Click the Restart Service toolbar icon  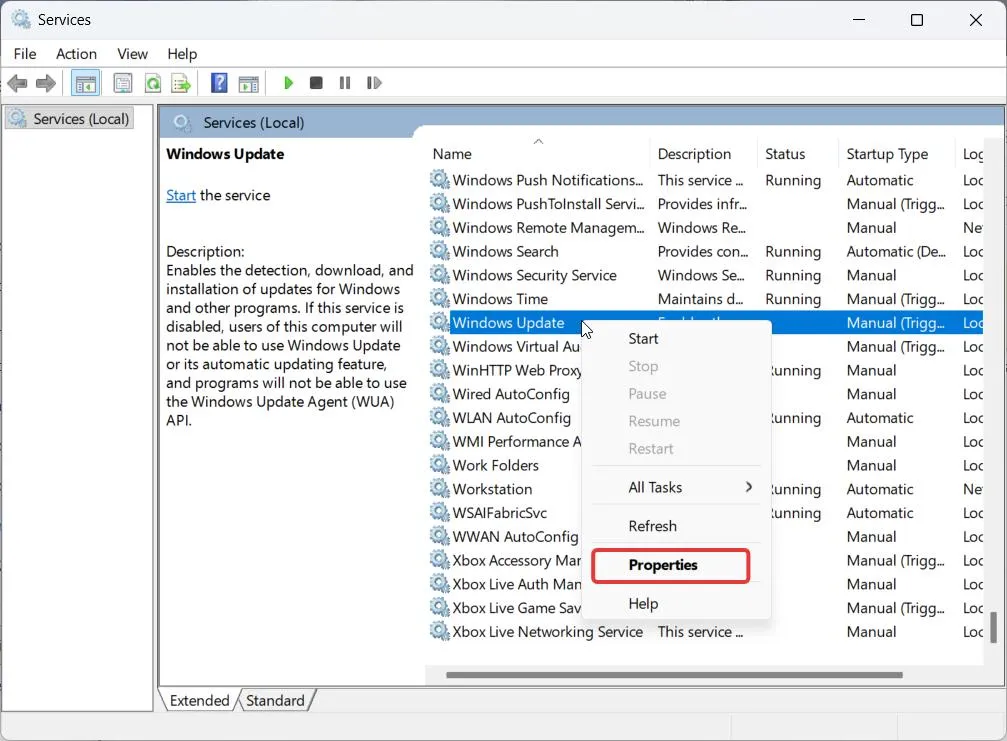(x=374, y=83)
